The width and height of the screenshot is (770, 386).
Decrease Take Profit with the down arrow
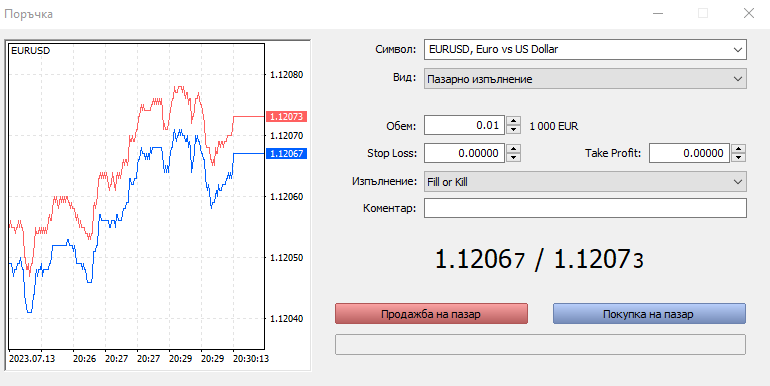coord(739,158)
